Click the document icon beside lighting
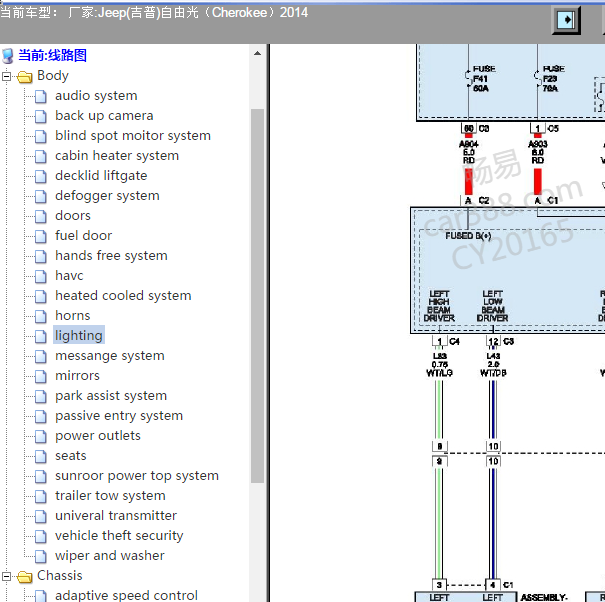This screenshot has height=602, width=605. point(41,337)
